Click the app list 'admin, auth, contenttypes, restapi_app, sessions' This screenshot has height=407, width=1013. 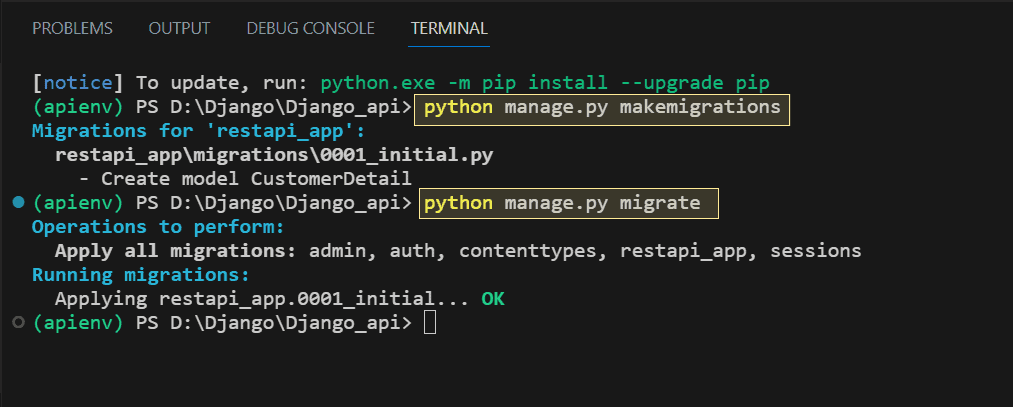pyautogui.click(x=585, y=251)
